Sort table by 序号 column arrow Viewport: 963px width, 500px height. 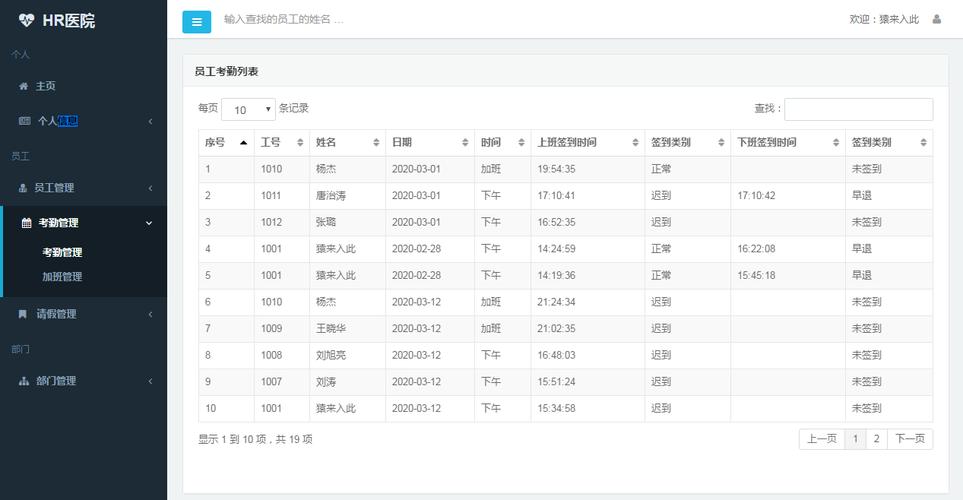coord(243,143)
